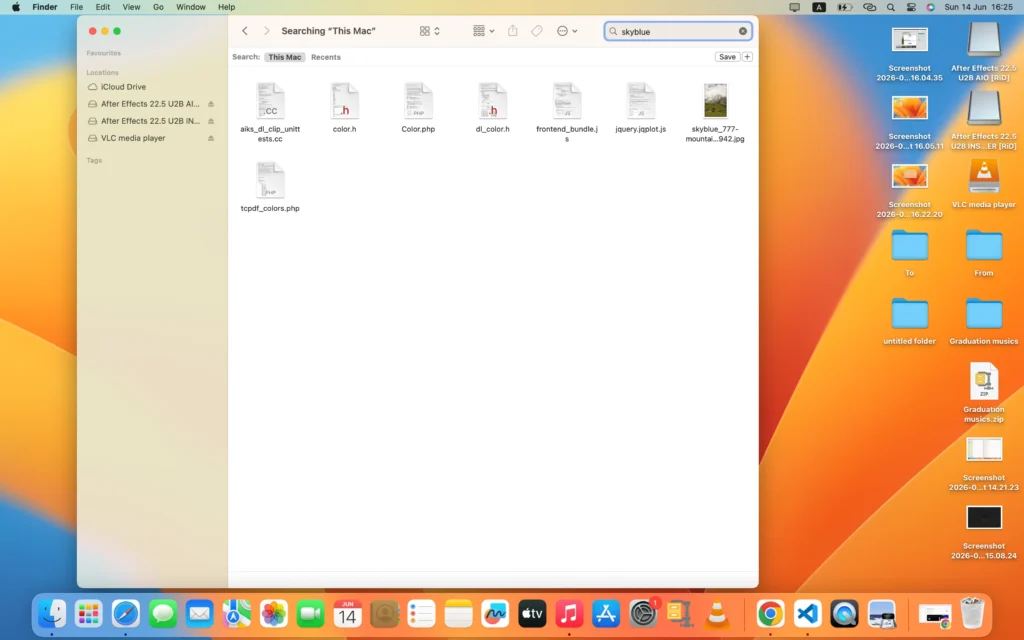Open Launchpad from the Dock
This screenshot has height=640, width=1024.
tap(89, 614)
